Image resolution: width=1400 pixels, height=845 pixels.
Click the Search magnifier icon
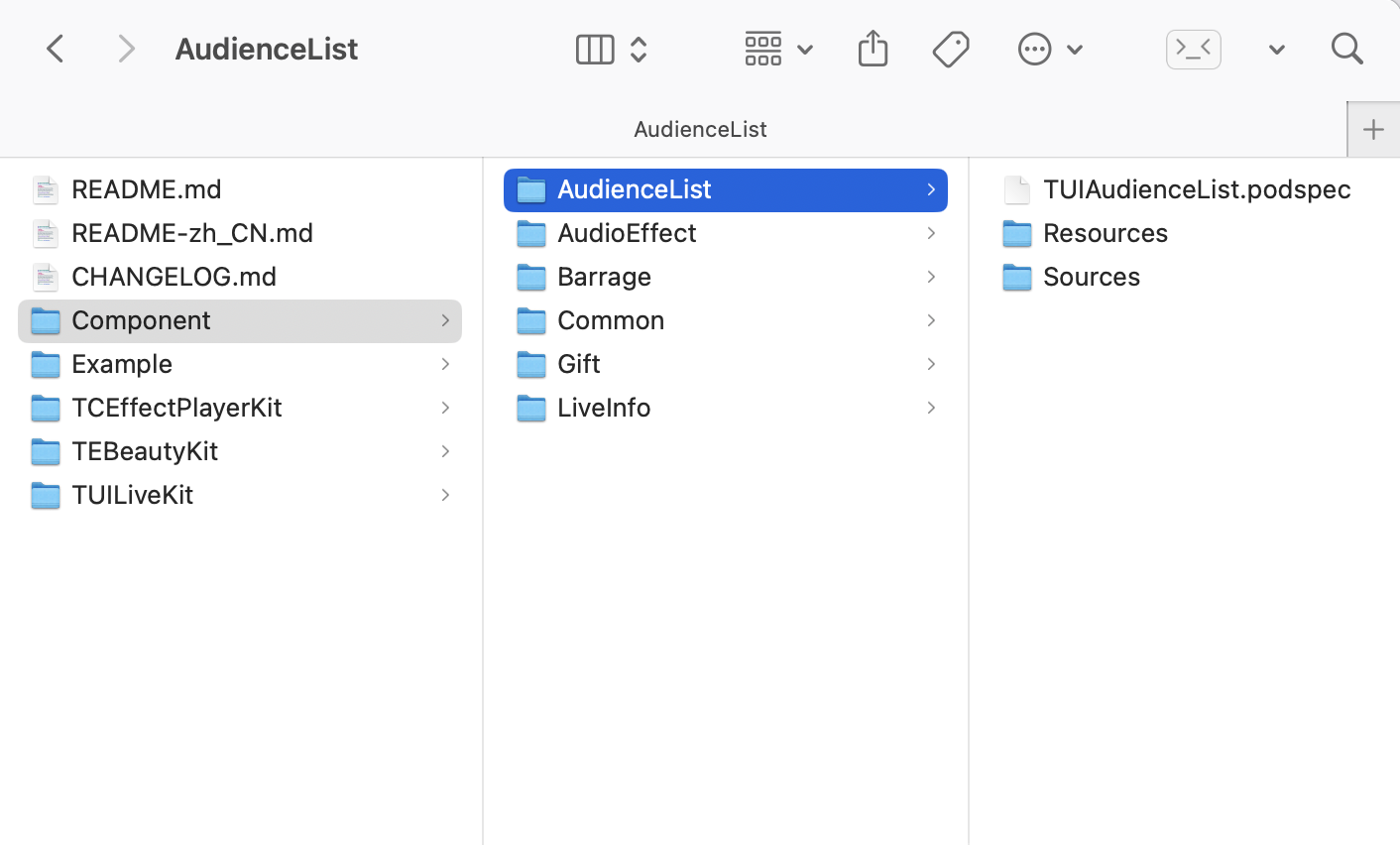point(1346,49)
